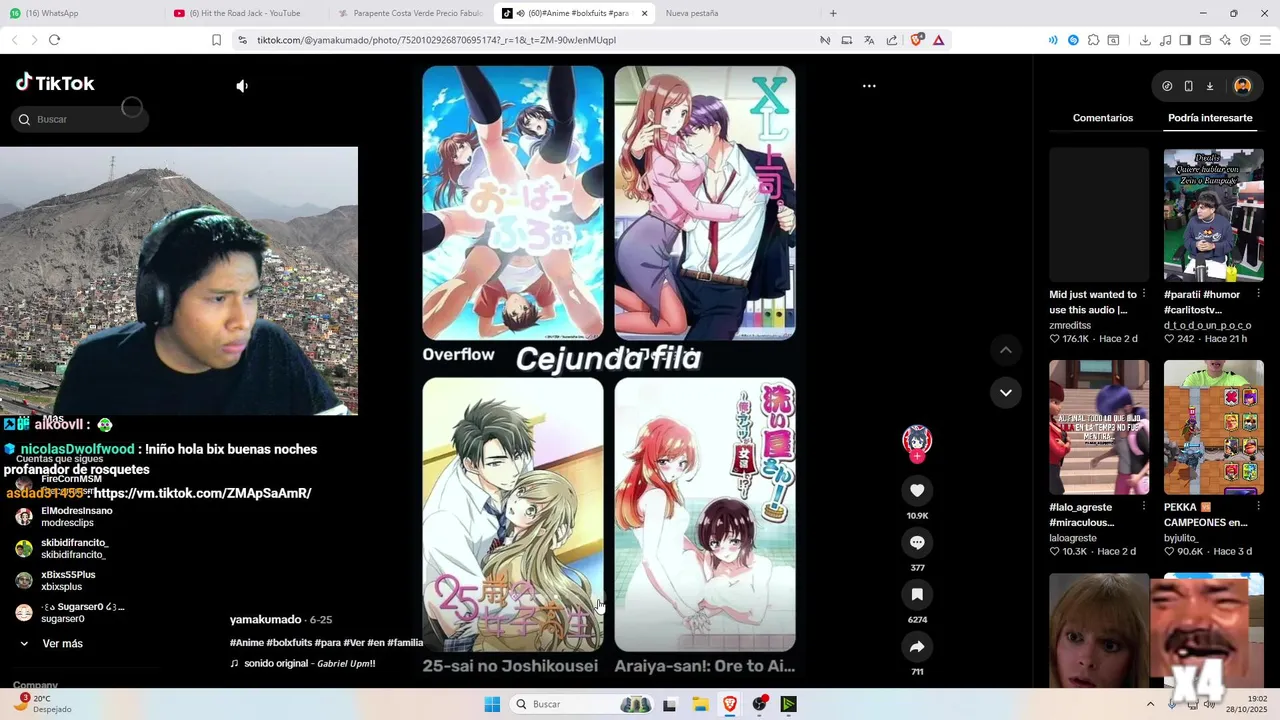Click the translate page icon
Image resolution: width=1280 pixels, height=720 pixels.
(x=869, y=40)
